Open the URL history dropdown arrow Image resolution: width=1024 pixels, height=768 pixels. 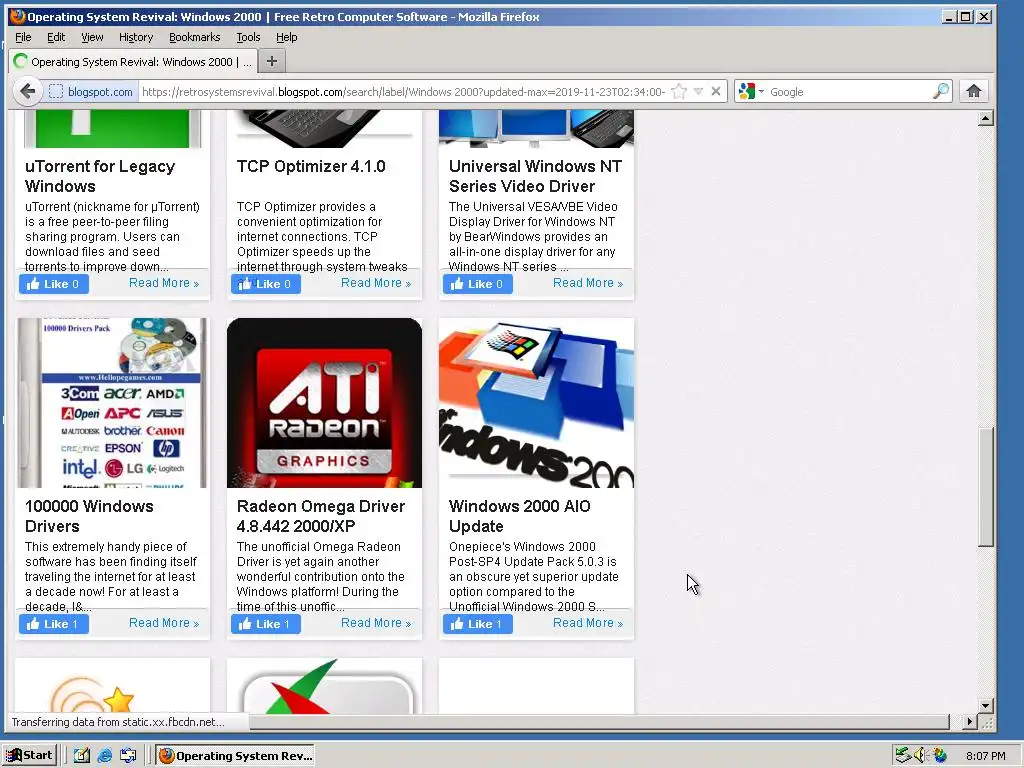coord(698,91)
